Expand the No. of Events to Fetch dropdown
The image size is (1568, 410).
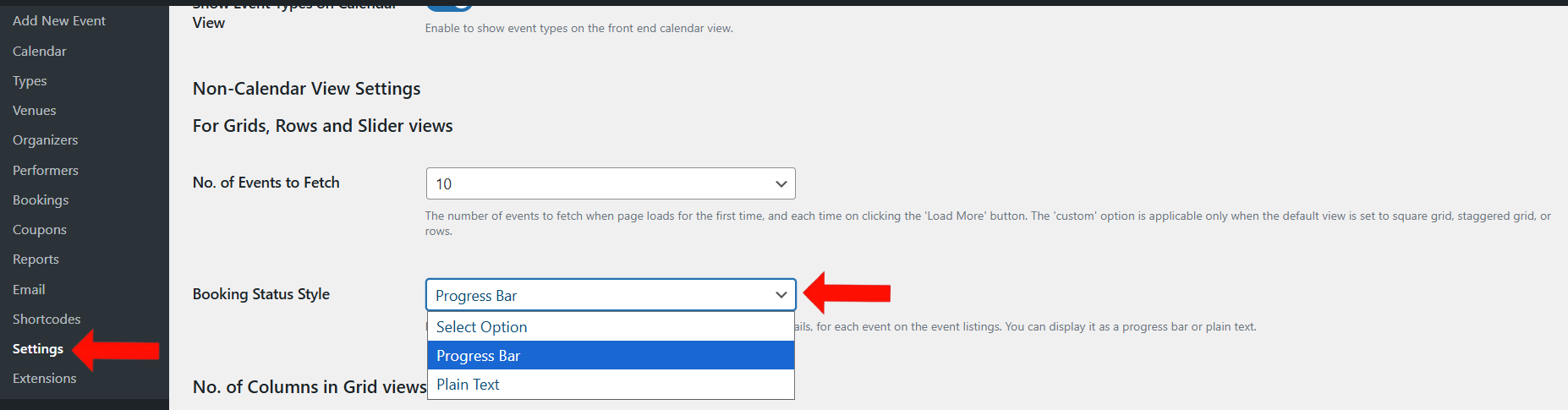(611, 183)
